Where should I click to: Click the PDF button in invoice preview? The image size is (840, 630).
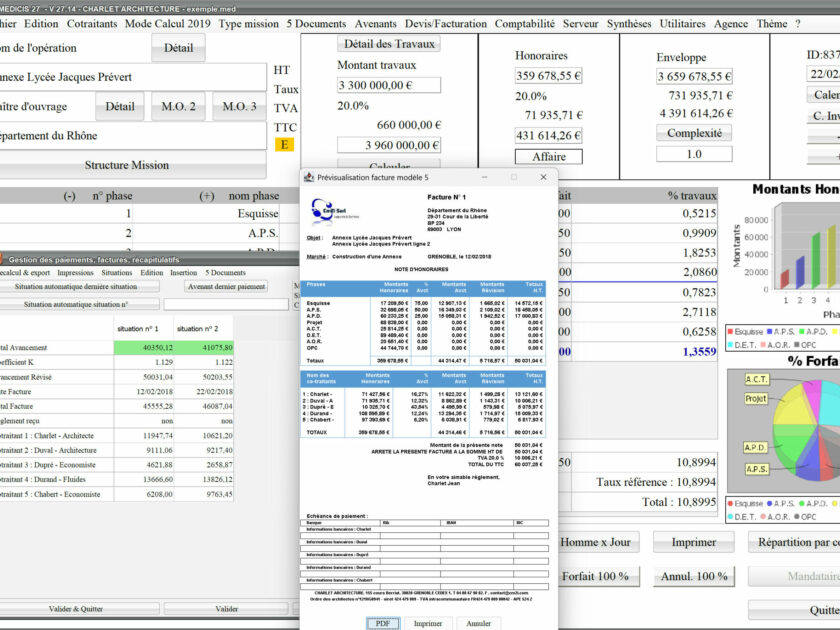coord(382,623)
